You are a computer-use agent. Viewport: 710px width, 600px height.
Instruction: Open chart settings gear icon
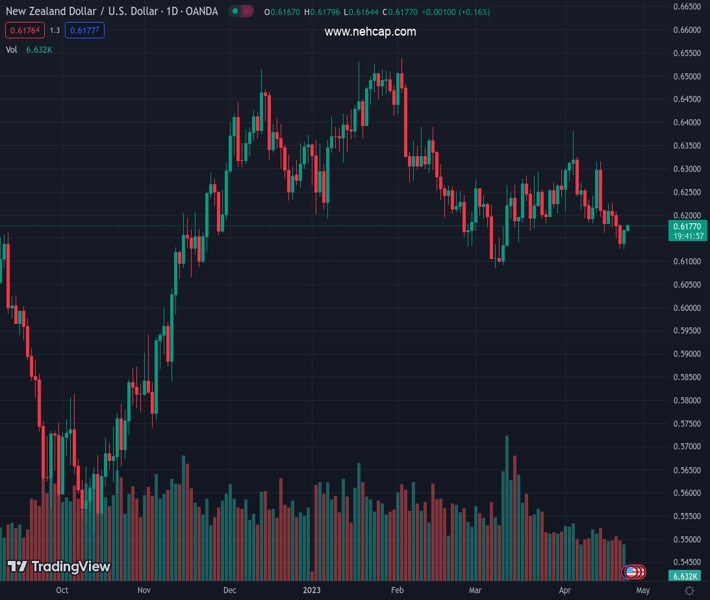689,590
